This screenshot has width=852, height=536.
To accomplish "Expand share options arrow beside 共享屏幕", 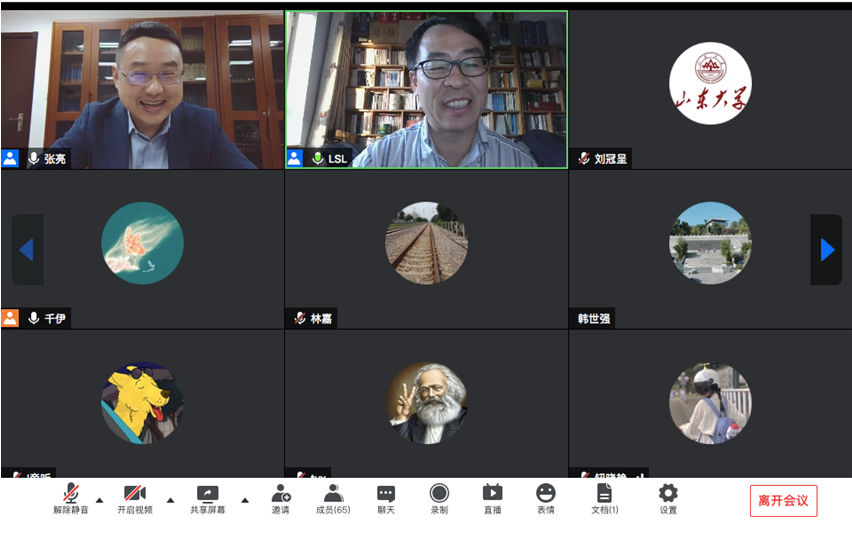I will pos(245,499).
